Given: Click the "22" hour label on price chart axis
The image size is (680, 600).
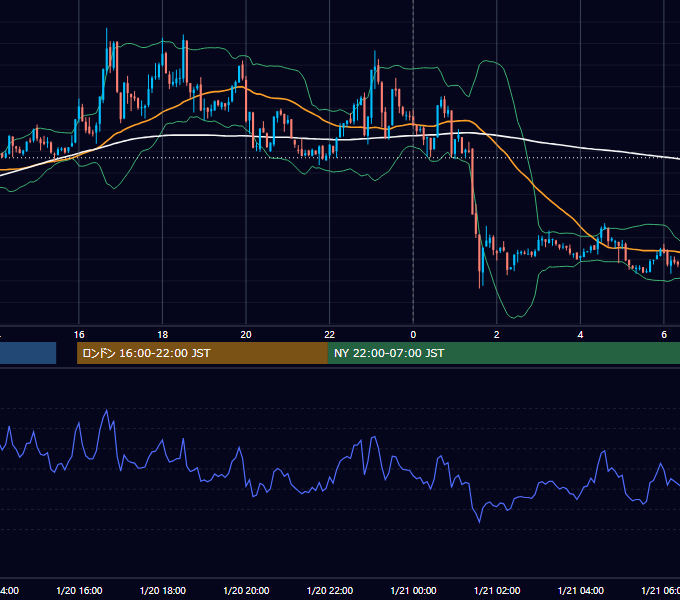Looking at the screenshot, I should (330, 335).
